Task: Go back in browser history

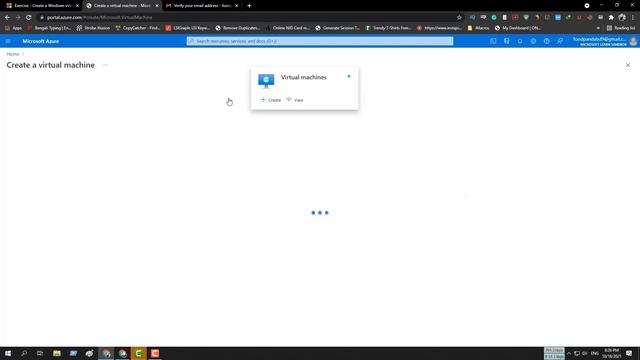Action: click(x=7, y=18)
